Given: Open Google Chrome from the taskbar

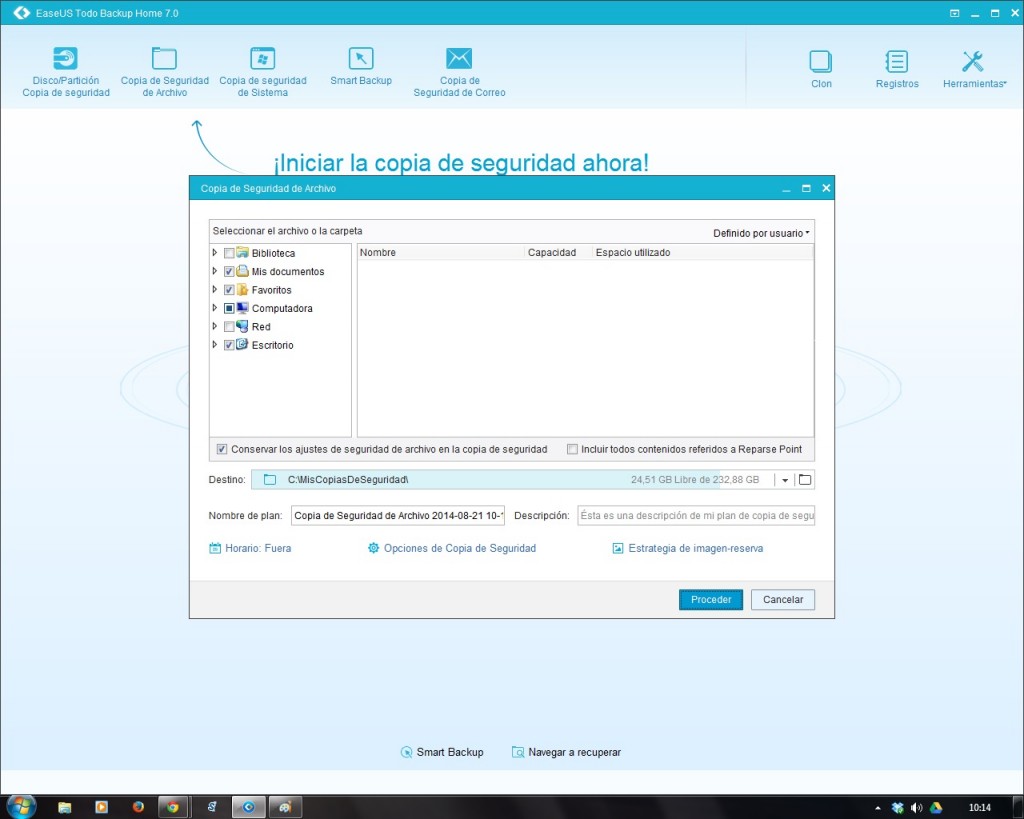Looking at the screenshot, I should point(173,806).
